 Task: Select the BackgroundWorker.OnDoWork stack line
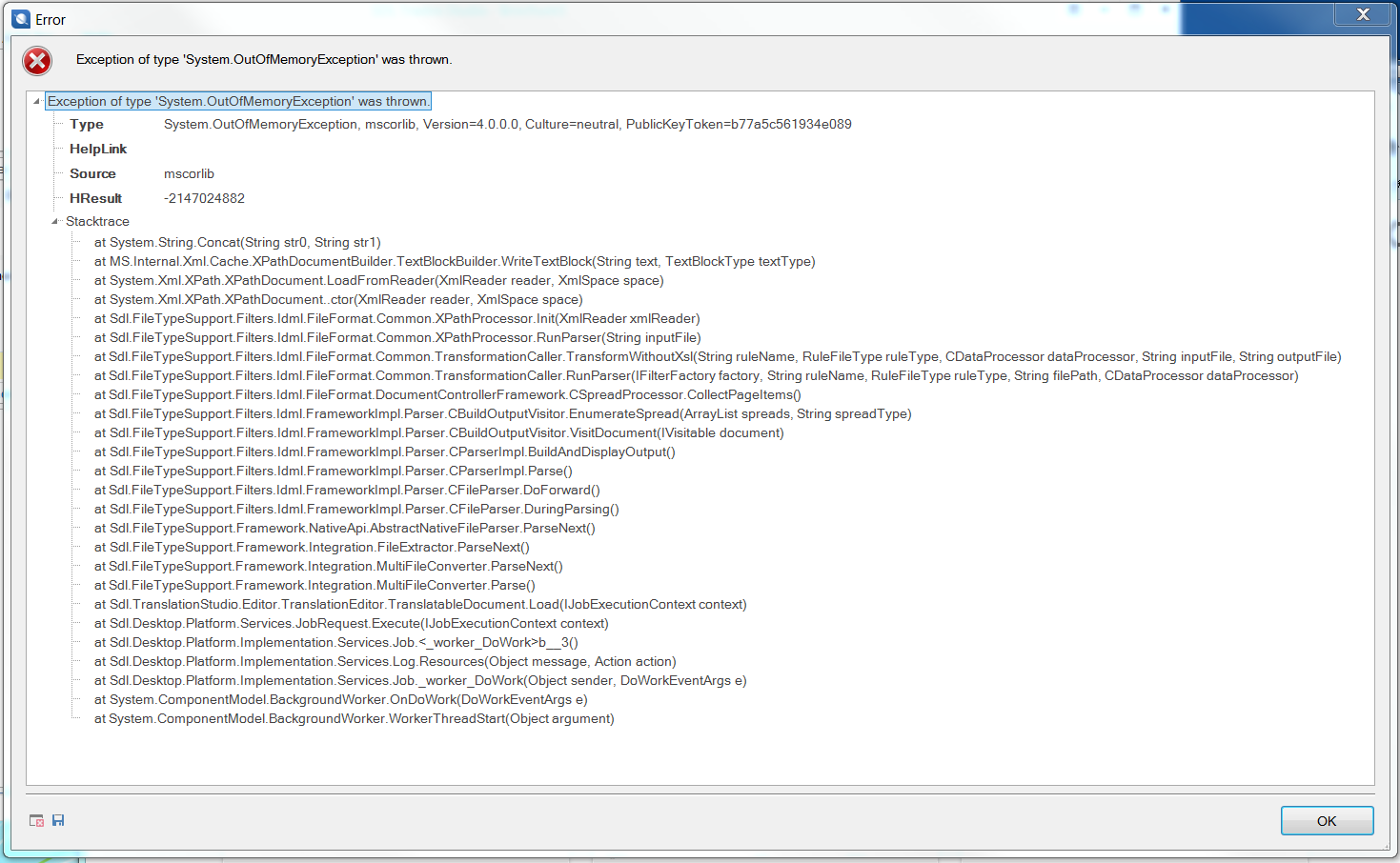(340, 699)
